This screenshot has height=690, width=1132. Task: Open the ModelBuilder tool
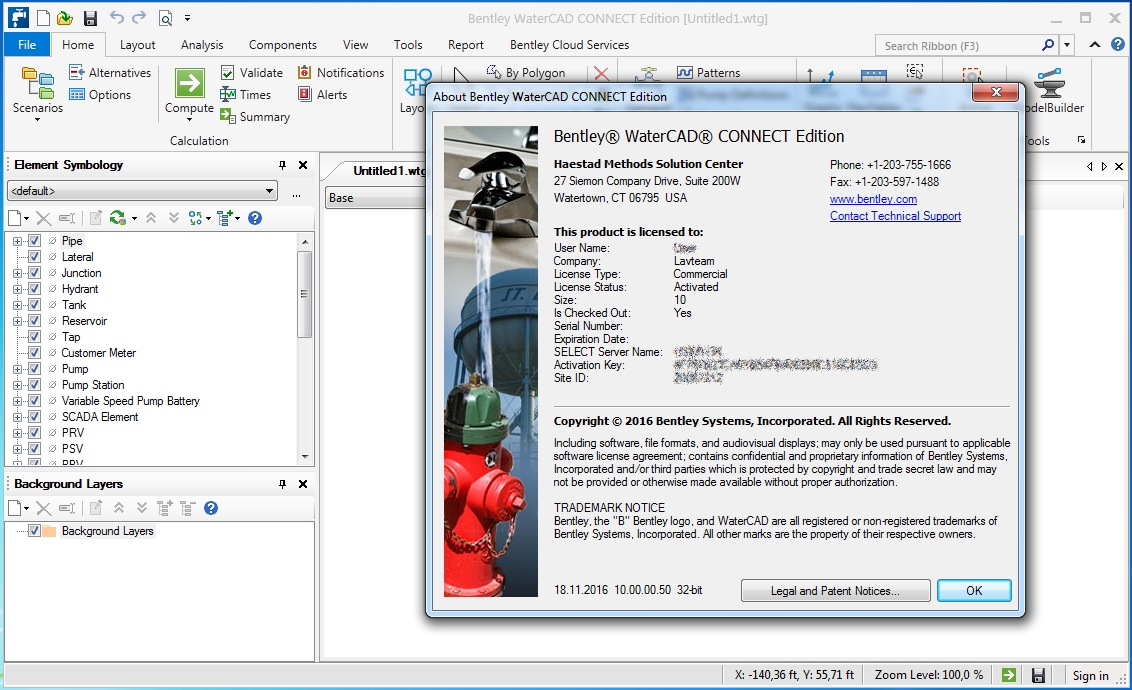click(x=1050, y=92)
